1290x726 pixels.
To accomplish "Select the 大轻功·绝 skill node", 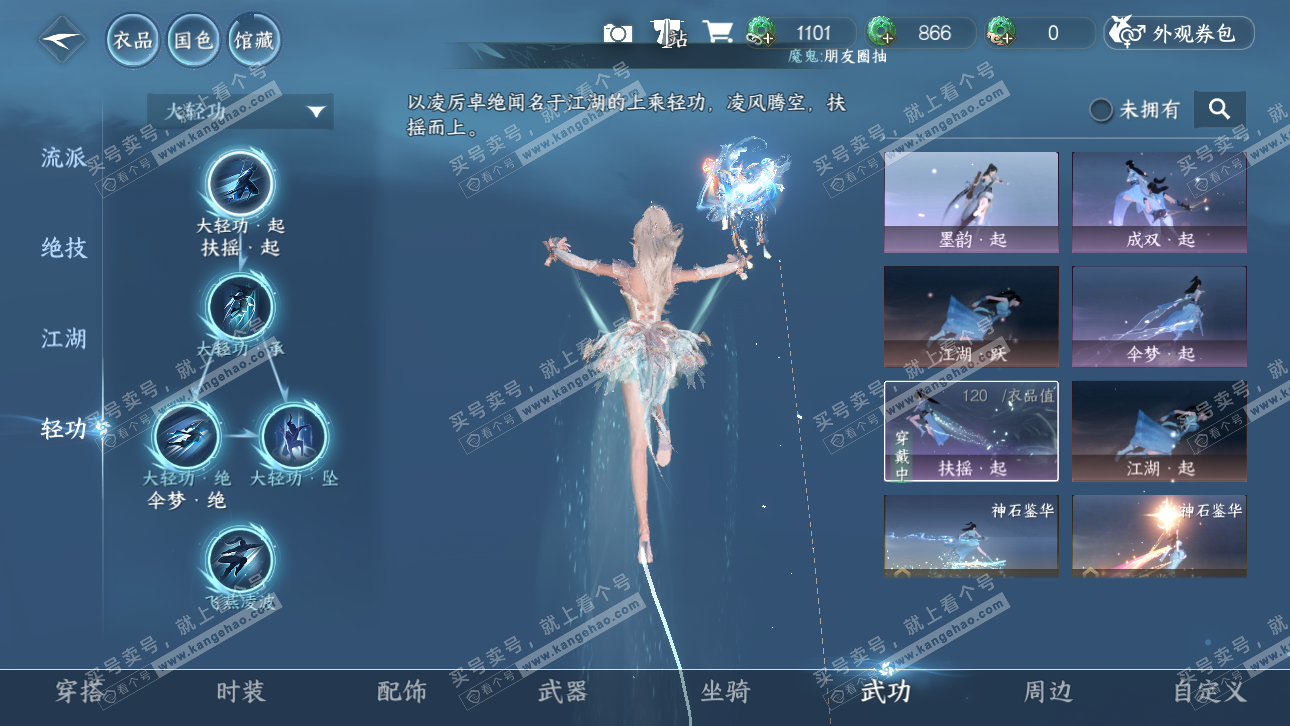I will [187, 436].
